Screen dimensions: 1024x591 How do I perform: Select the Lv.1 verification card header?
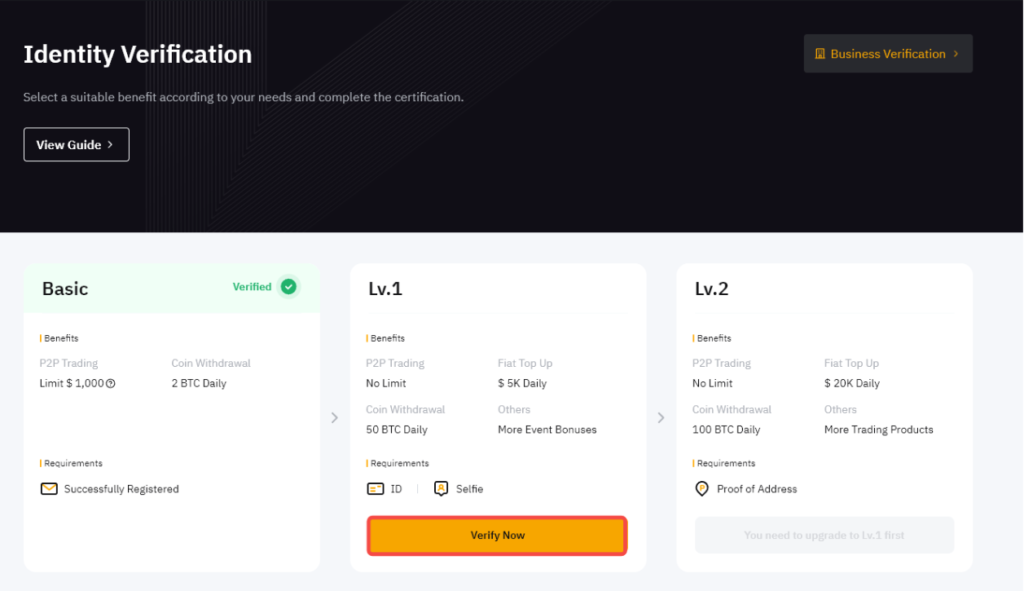(x=386, y=287)
